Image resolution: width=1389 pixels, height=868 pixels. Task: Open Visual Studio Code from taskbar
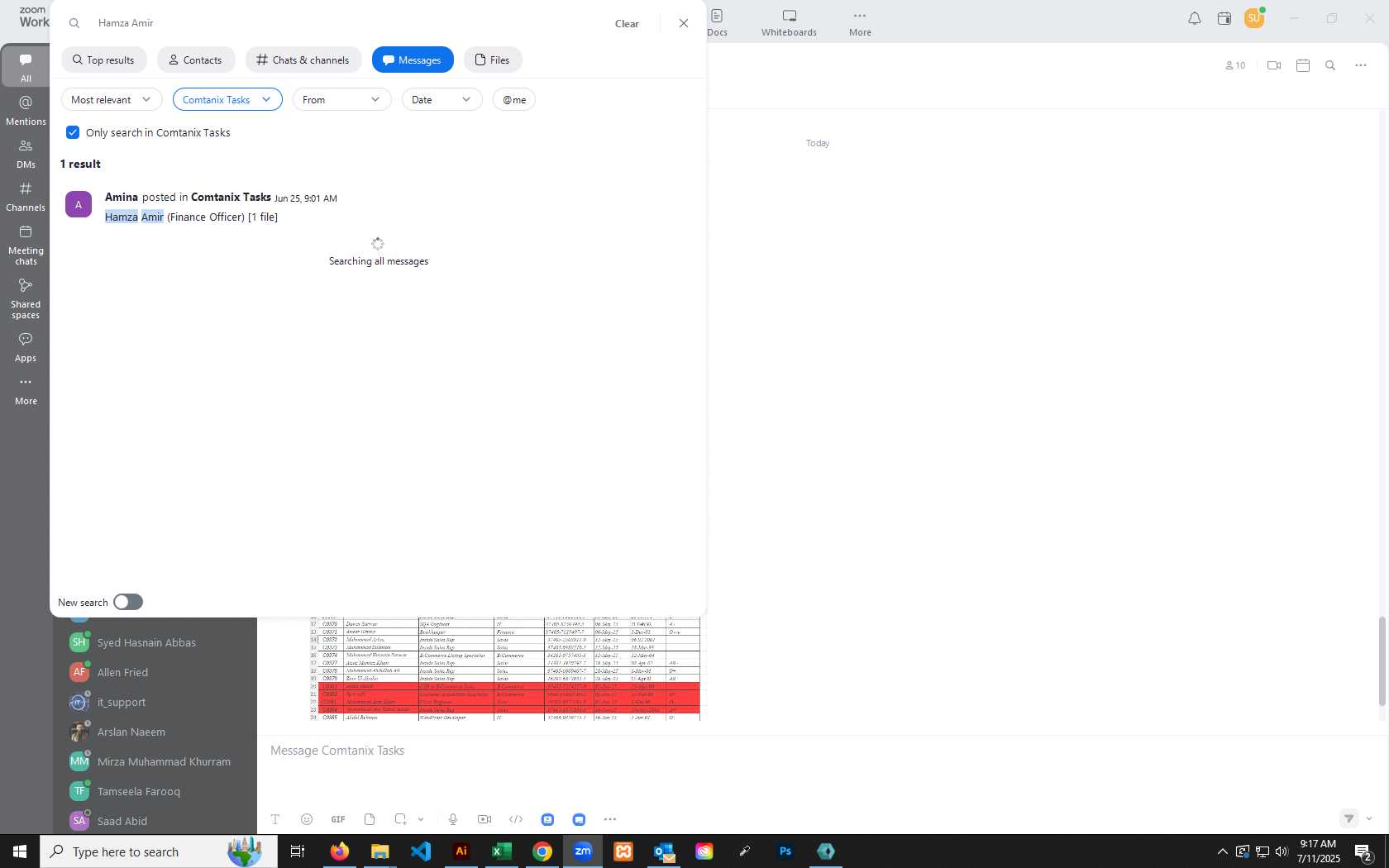pos(421,851)
